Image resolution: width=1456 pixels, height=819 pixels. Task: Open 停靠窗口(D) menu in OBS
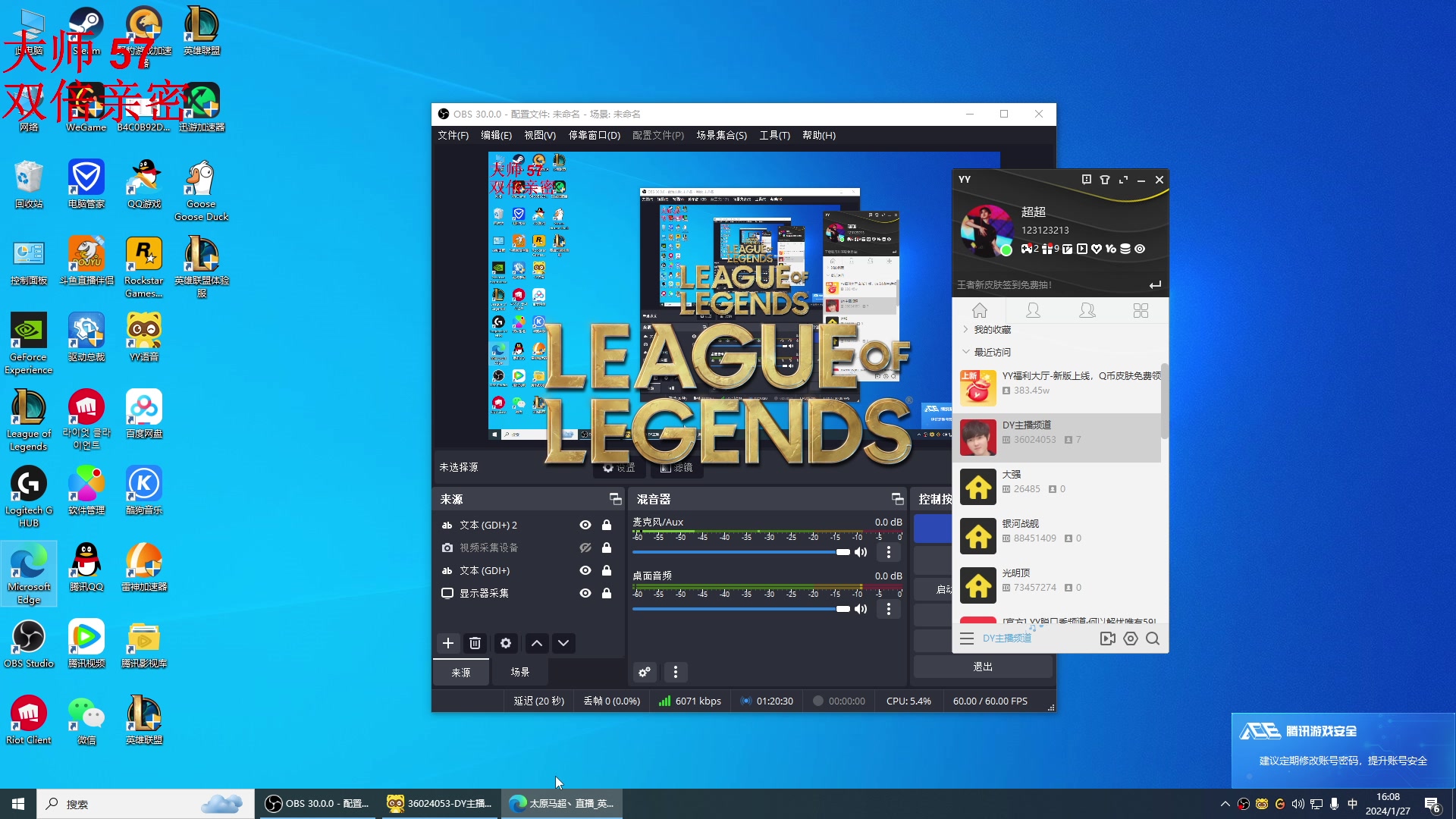click(595, 135)
